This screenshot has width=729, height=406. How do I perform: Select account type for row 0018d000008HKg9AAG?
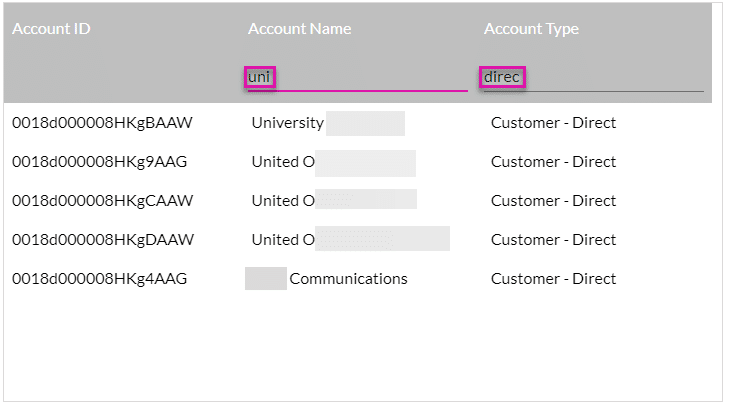pos(553,162)
